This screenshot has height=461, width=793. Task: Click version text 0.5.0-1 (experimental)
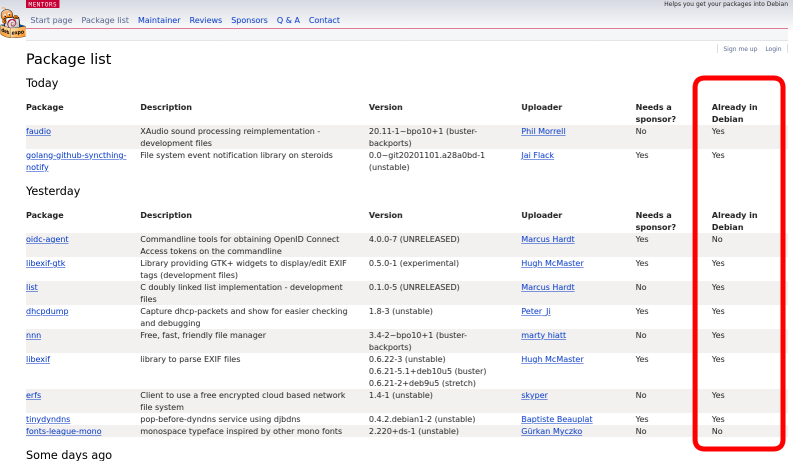414,263
